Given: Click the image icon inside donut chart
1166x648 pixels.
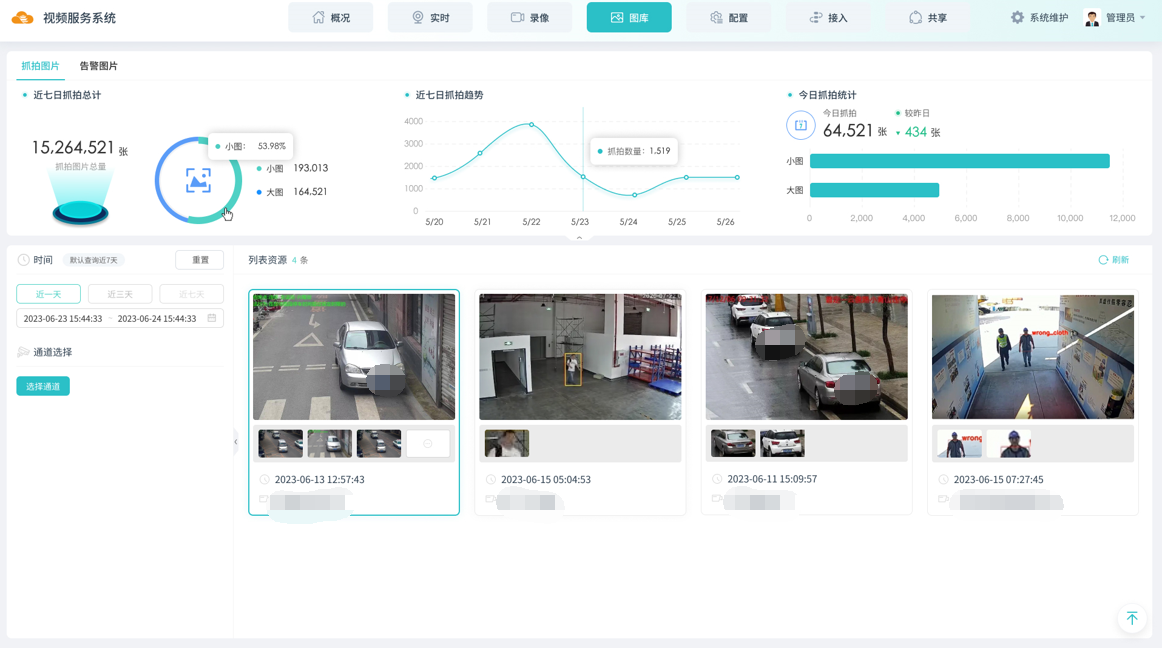Looking at the screenshot, I should click(x=198, y=180).
